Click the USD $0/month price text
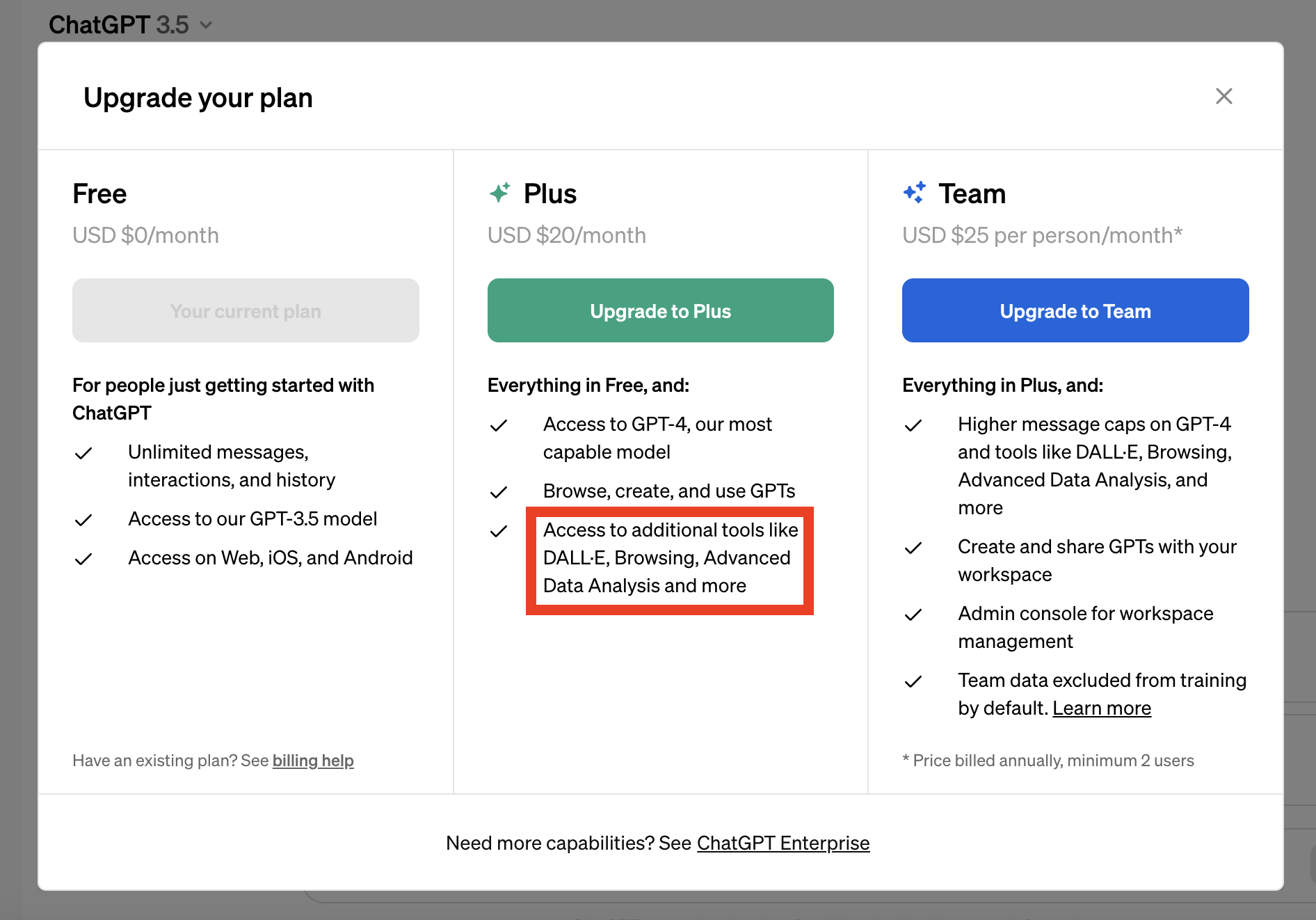Image resolution: width=1316 pixels, height=920 pixels. (145, 235)
